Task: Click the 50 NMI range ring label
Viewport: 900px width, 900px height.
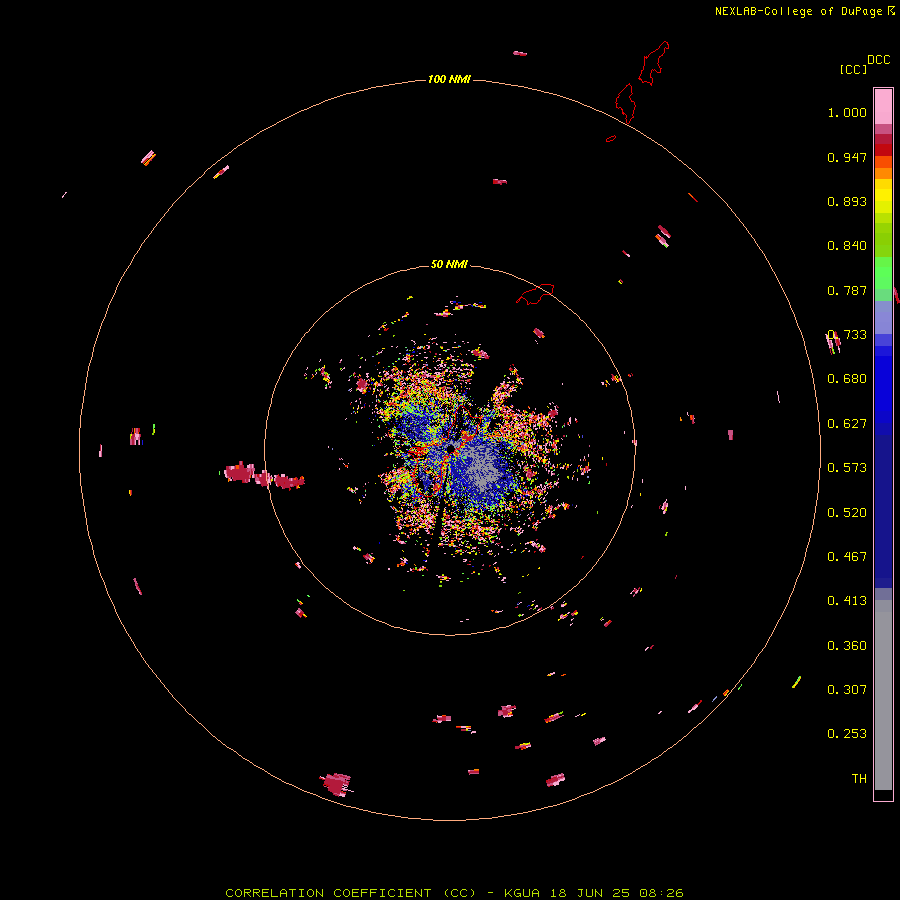Action: [449, 264]
